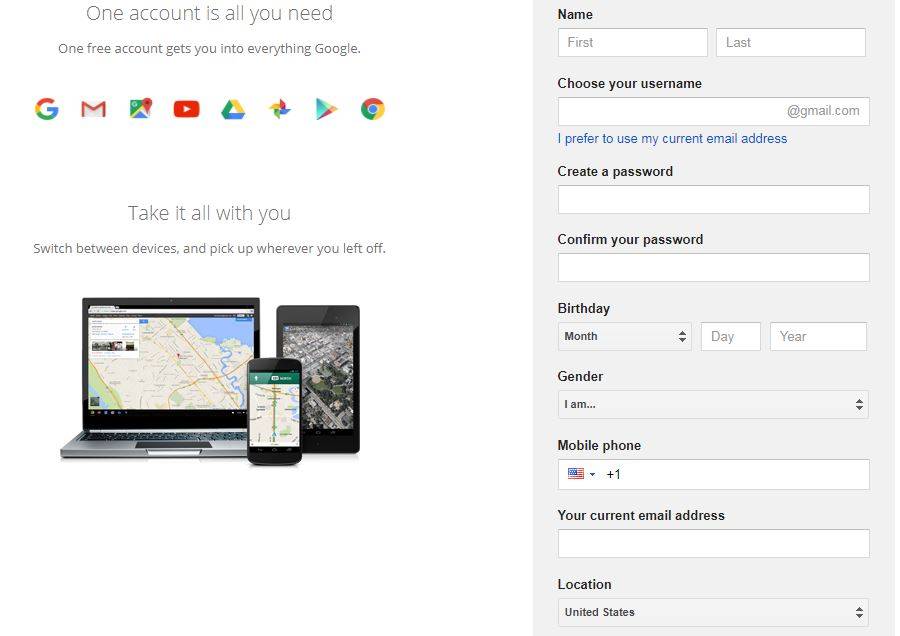
Task: Open the Birthday Month dropdown
Action: [624, 336]
